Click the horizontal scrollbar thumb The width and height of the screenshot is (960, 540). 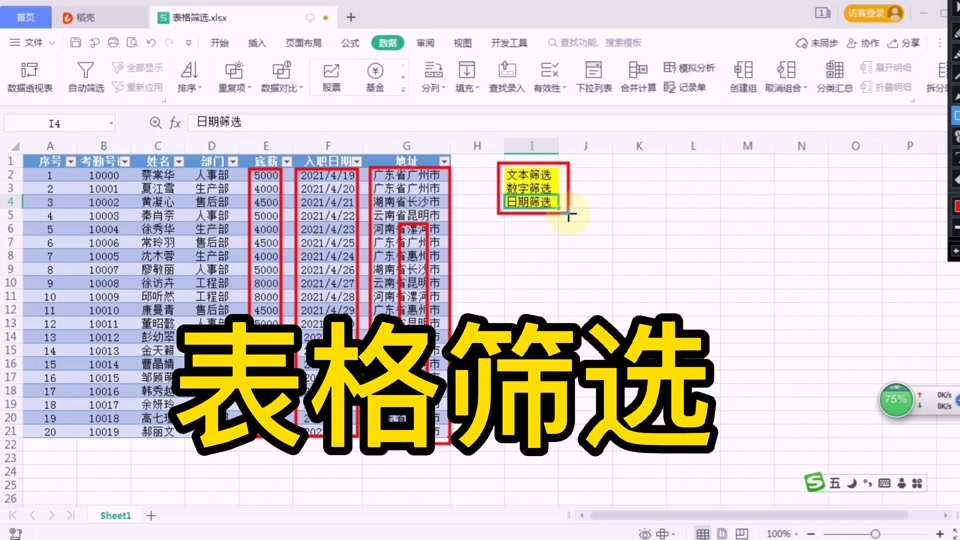pos(748,516)
